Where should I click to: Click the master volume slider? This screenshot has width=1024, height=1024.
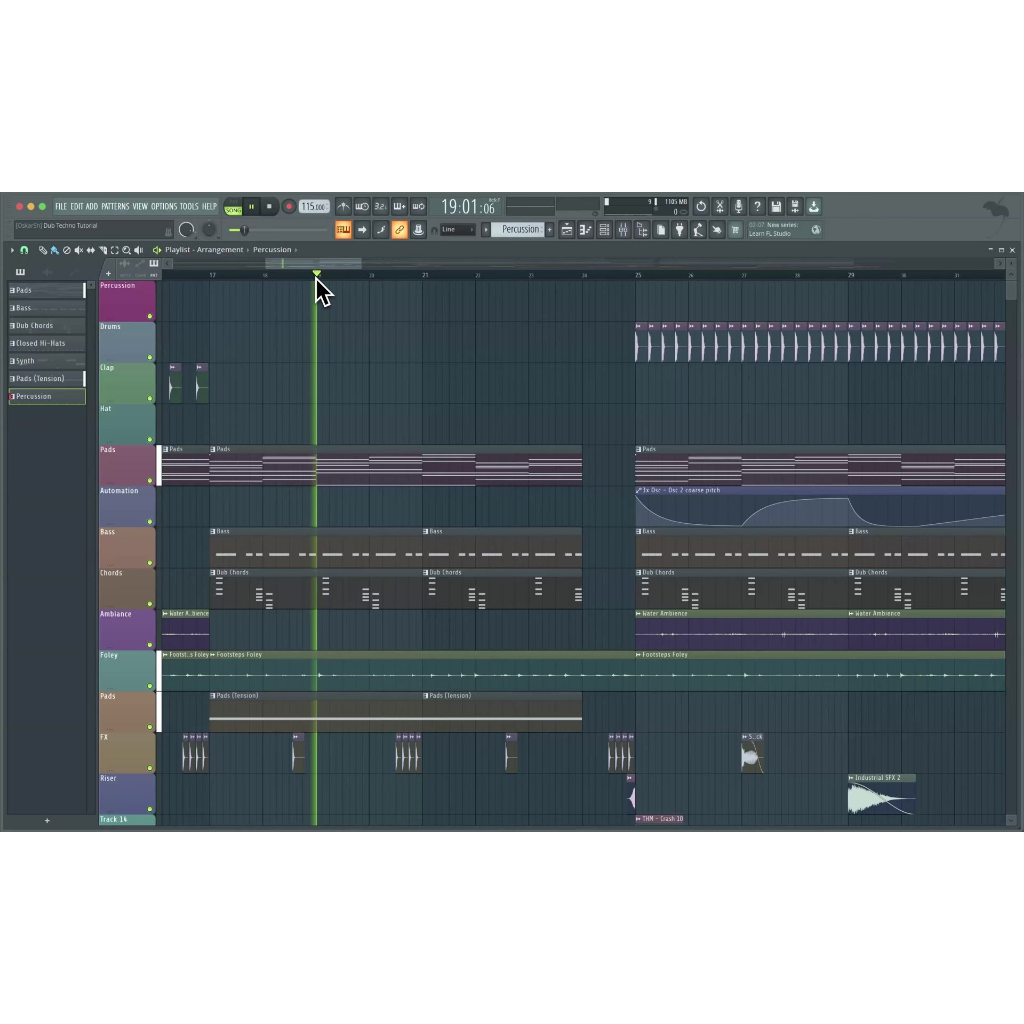[240, 230]
